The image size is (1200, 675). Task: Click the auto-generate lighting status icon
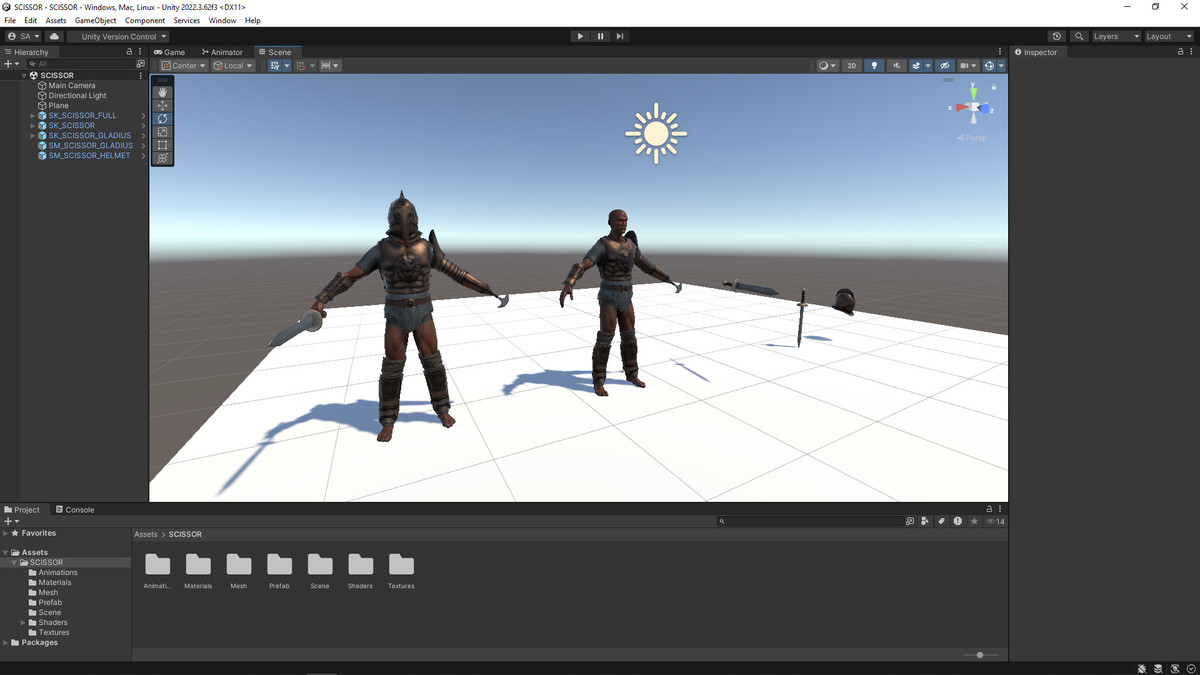pos(1173,668)
